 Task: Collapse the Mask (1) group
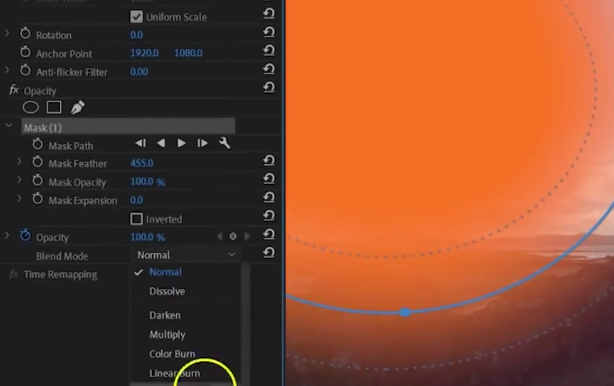tap(9, 126)
